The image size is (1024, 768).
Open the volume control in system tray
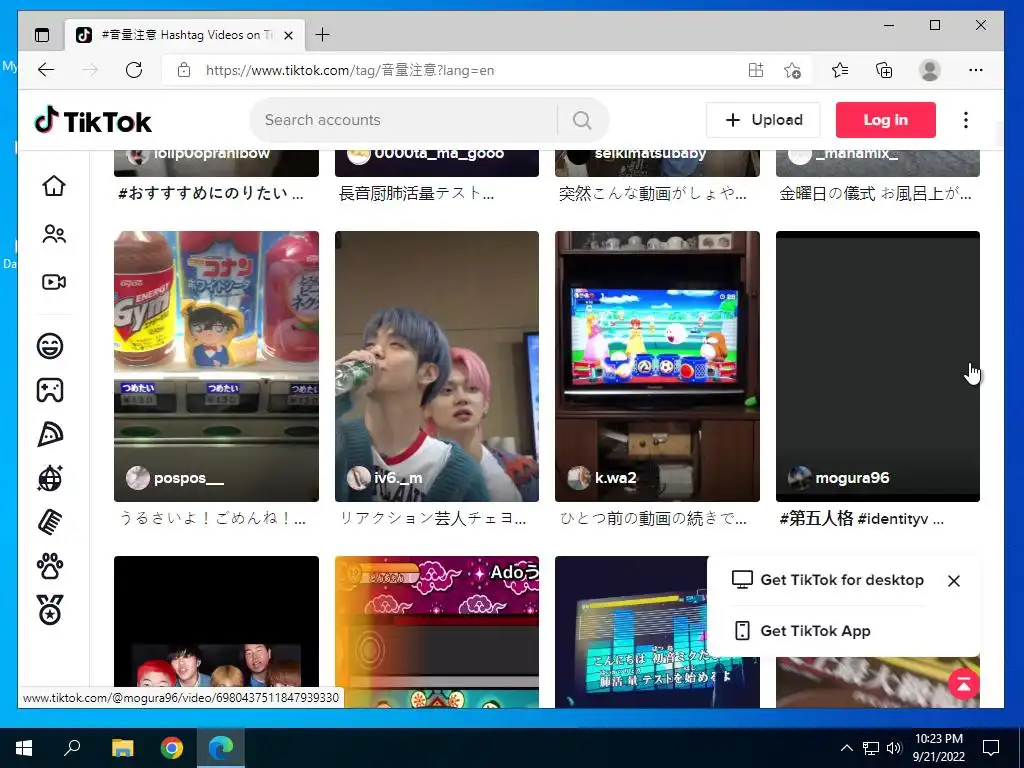click(894, 748)
